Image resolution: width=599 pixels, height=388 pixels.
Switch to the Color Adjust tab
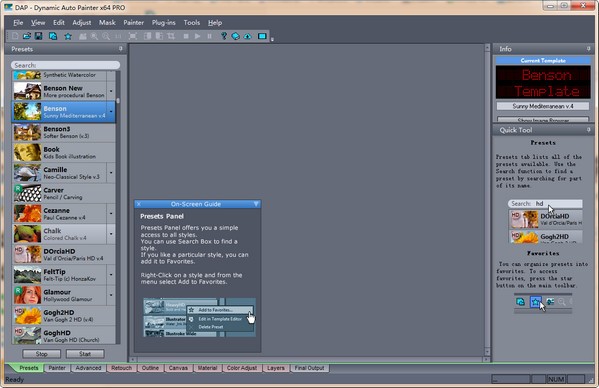click(x=242, y=368)
